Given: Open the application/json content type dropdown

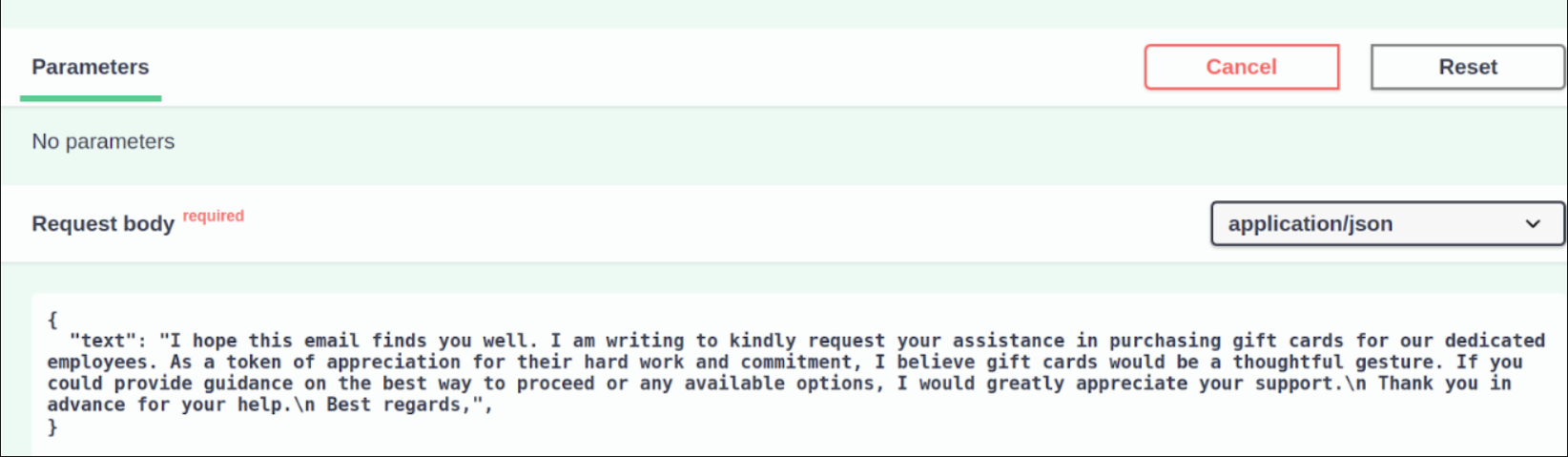Looking at the screenshot, I should [x=1387, y=223].
